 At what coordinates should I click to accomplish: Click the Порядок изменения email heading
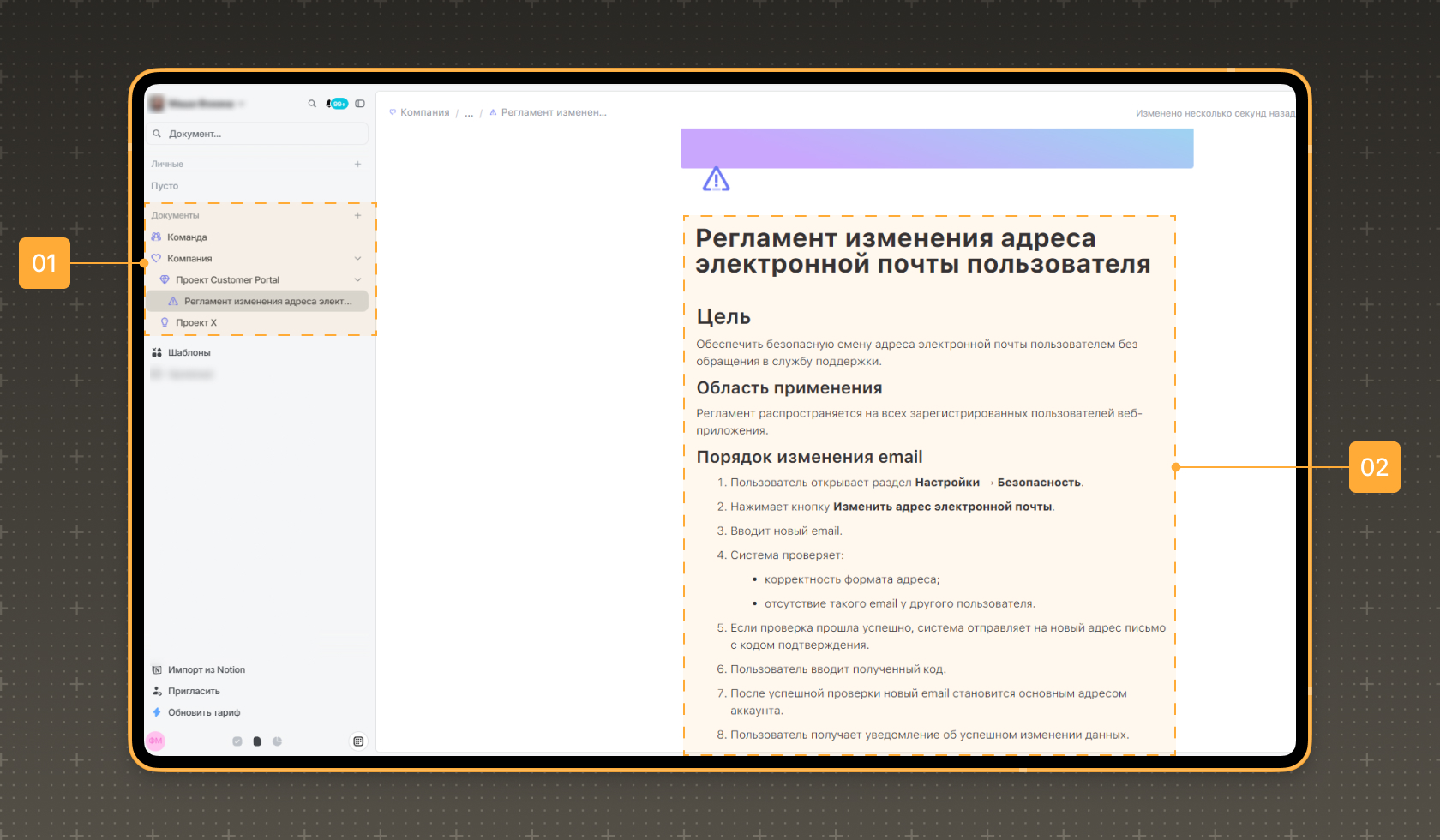(809, 457)
